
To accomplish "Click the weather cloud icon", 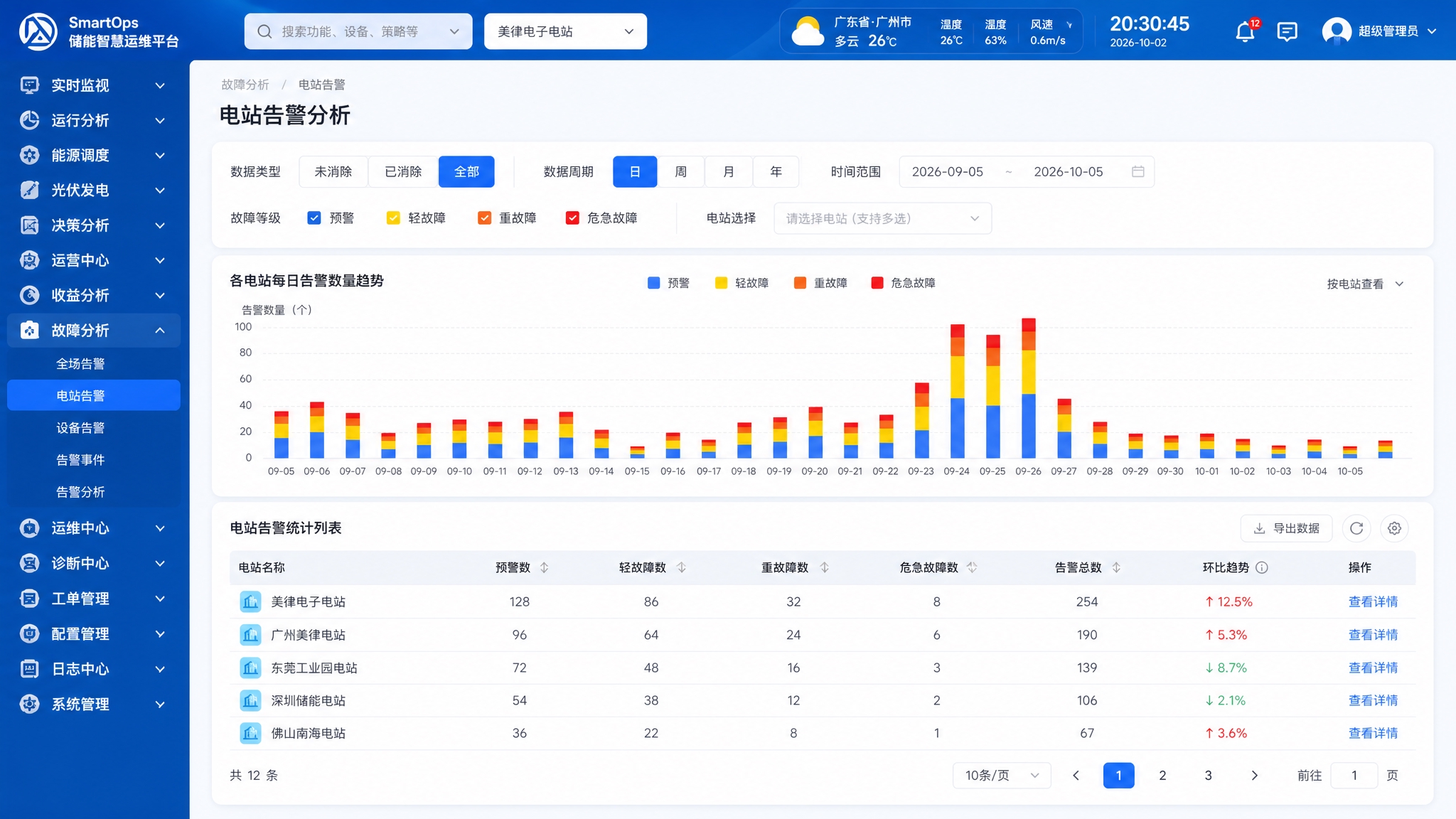I will point(807,31).
